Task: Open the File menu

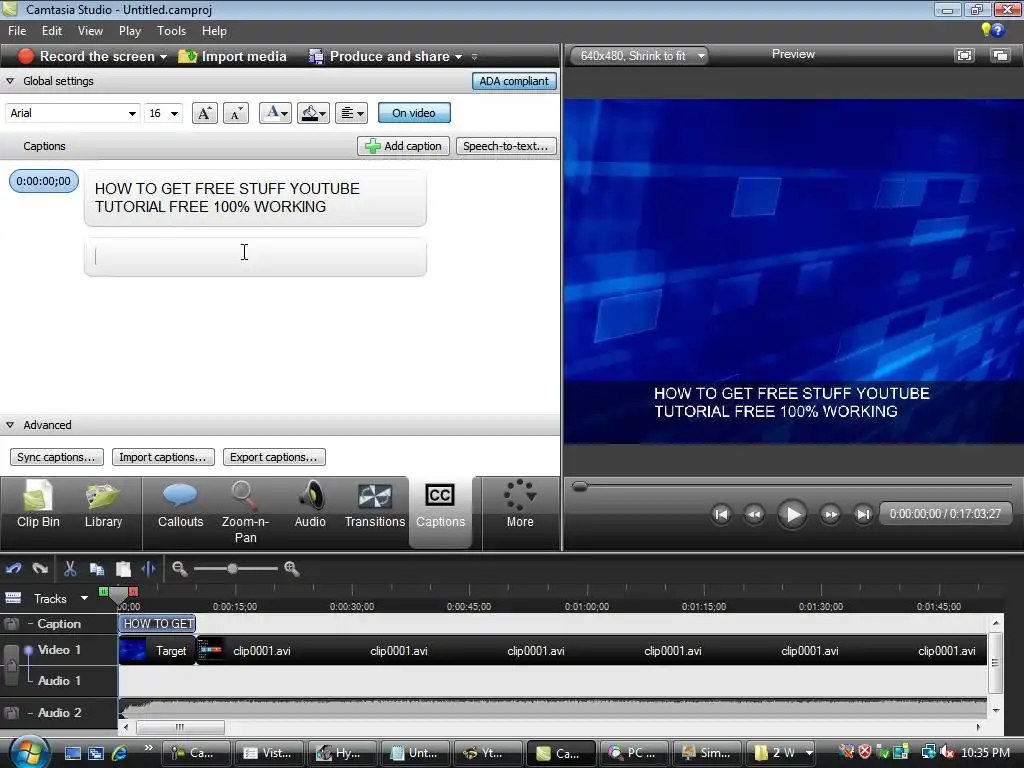Action: [17, 31]
